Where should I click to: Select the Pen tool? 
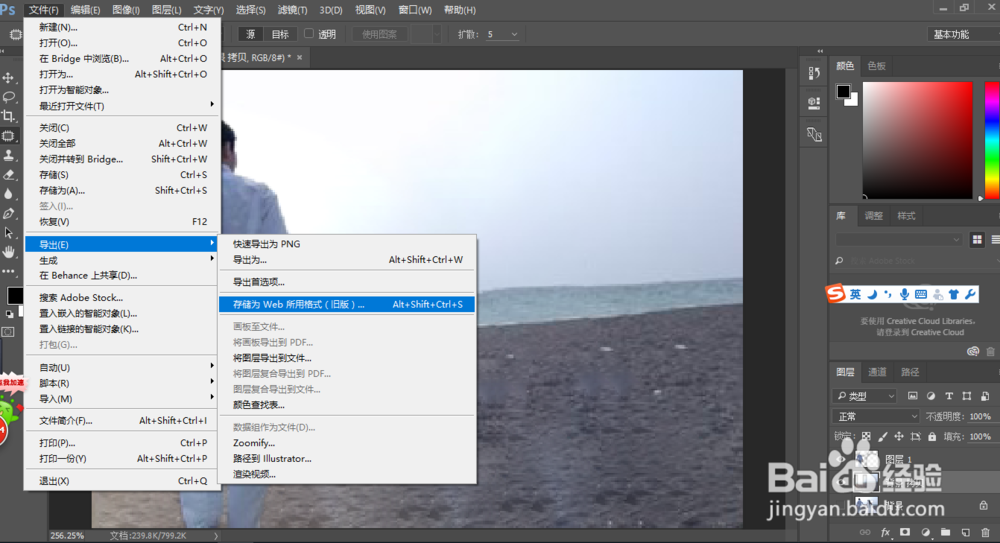coord(8,214)
